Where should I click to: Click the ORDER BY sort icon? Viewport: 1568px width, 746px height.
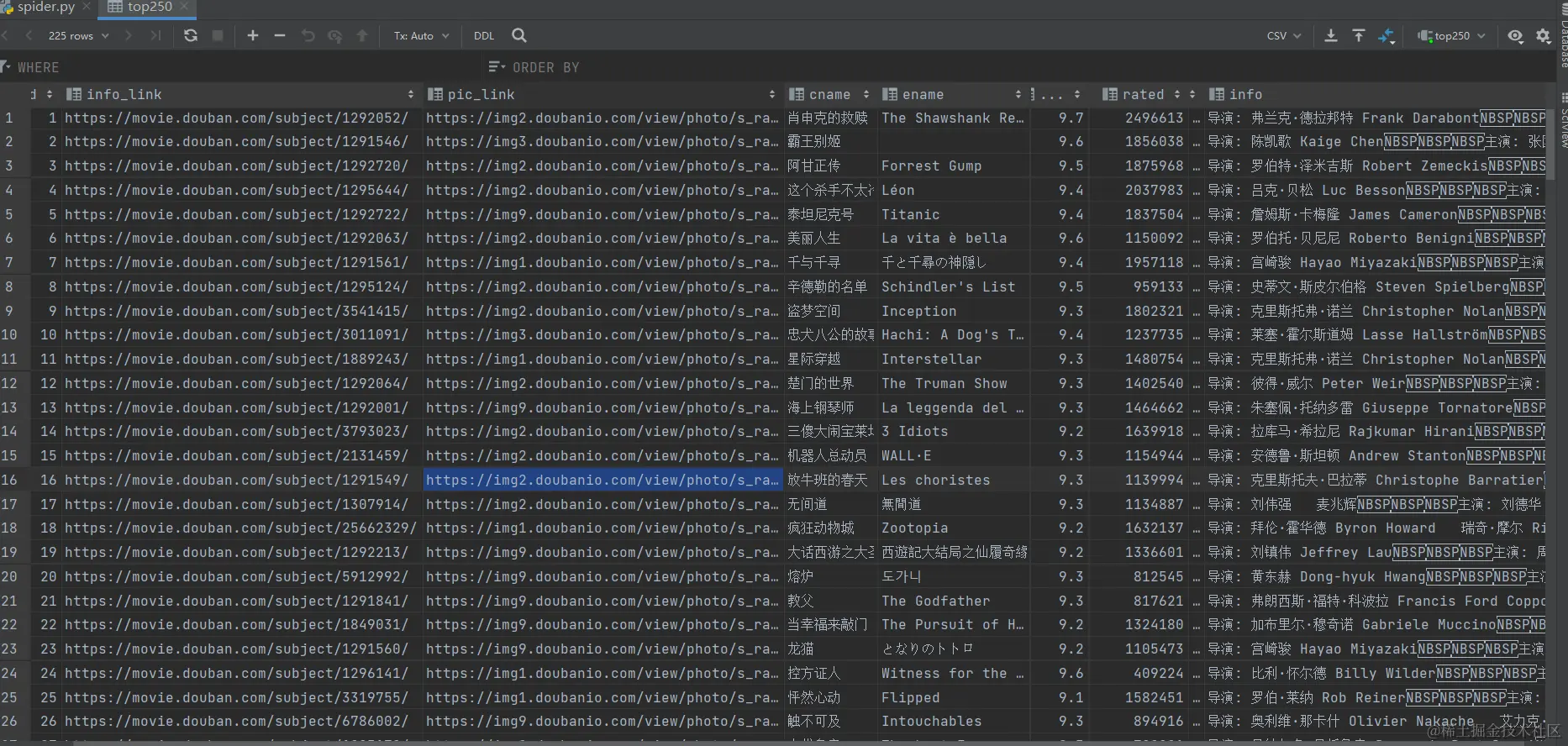coord(497,66)
